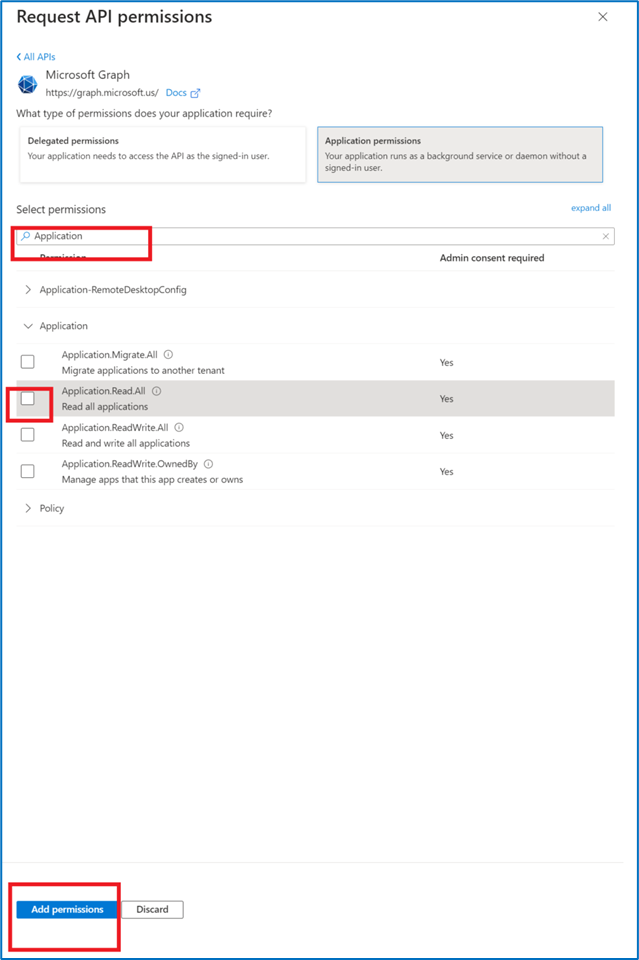Check Application.ReadWrite.OwnedBy checkbox
Screen dimensions: 639x960
pos(28,471)
